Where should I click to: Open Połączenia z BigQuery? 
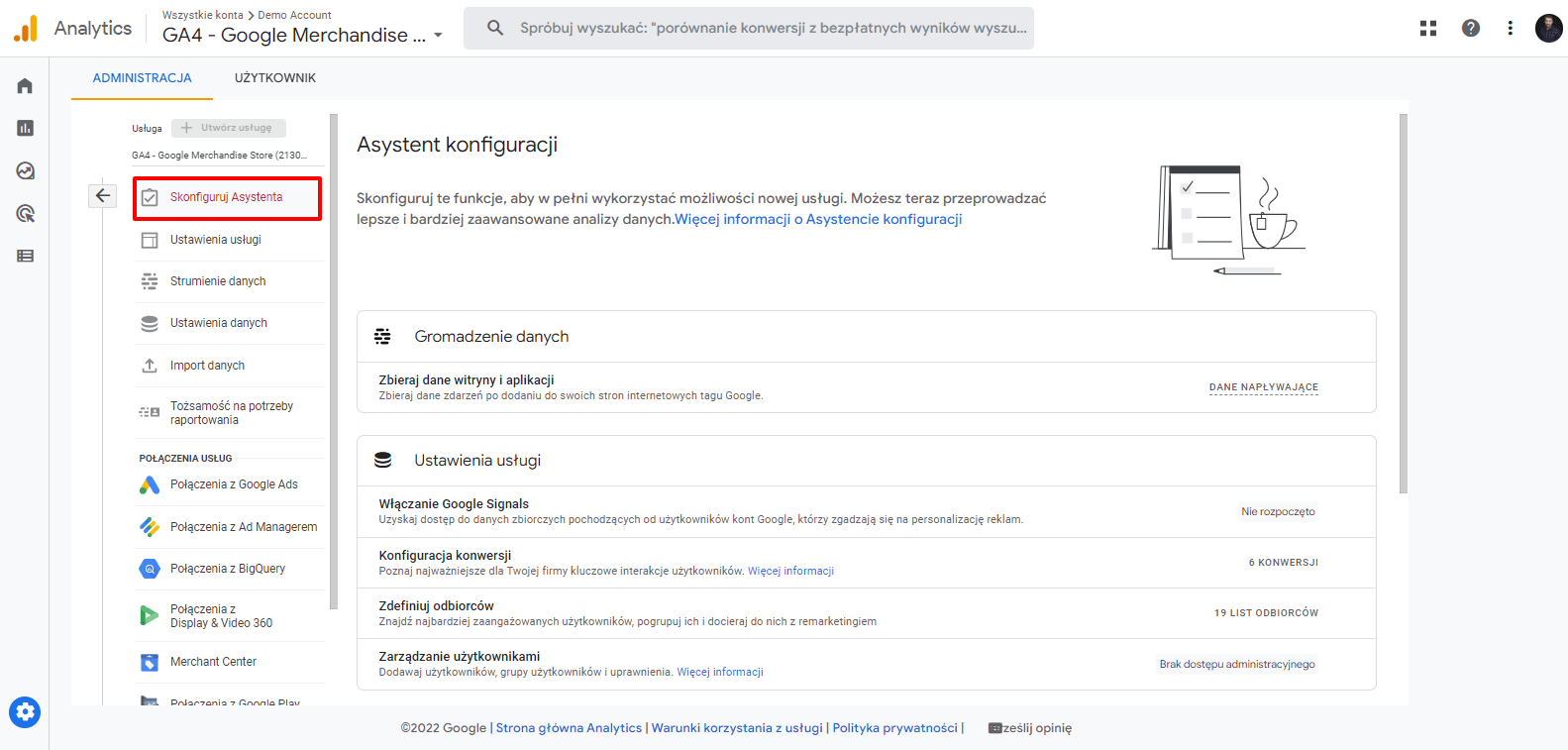click(228, 569)
